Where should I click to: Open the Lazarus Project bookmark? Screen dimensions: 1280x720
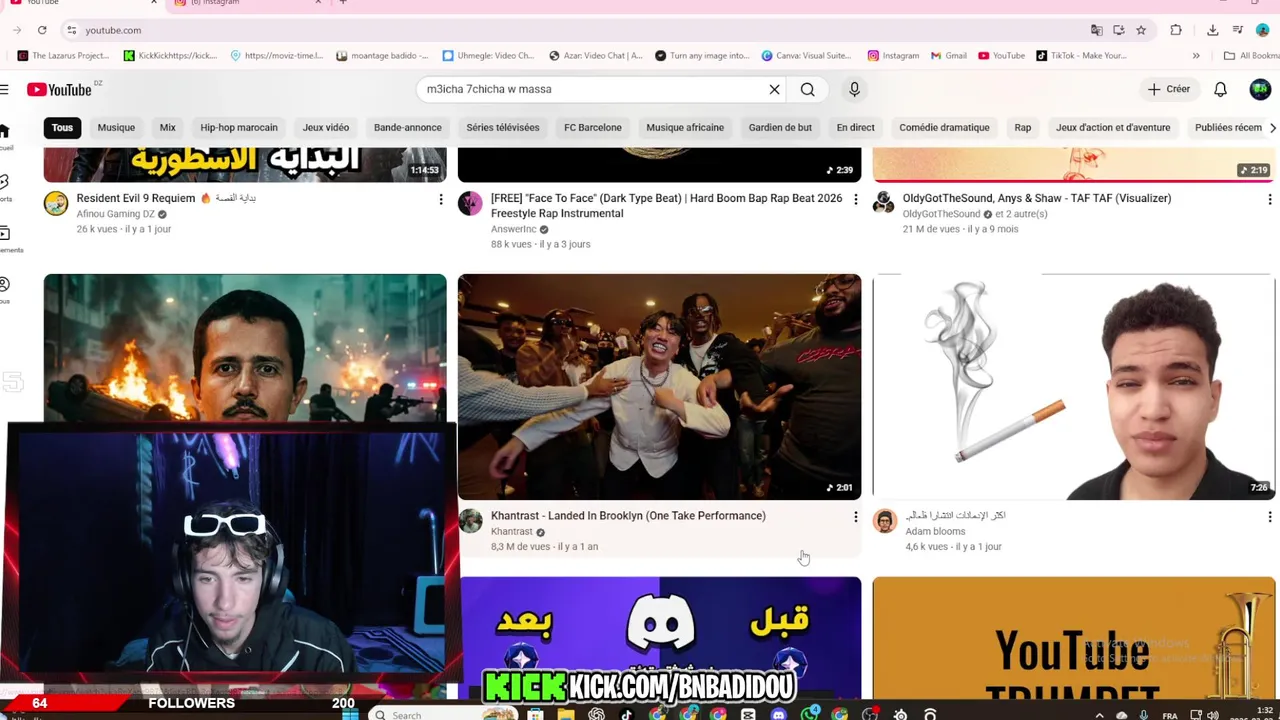63,56
